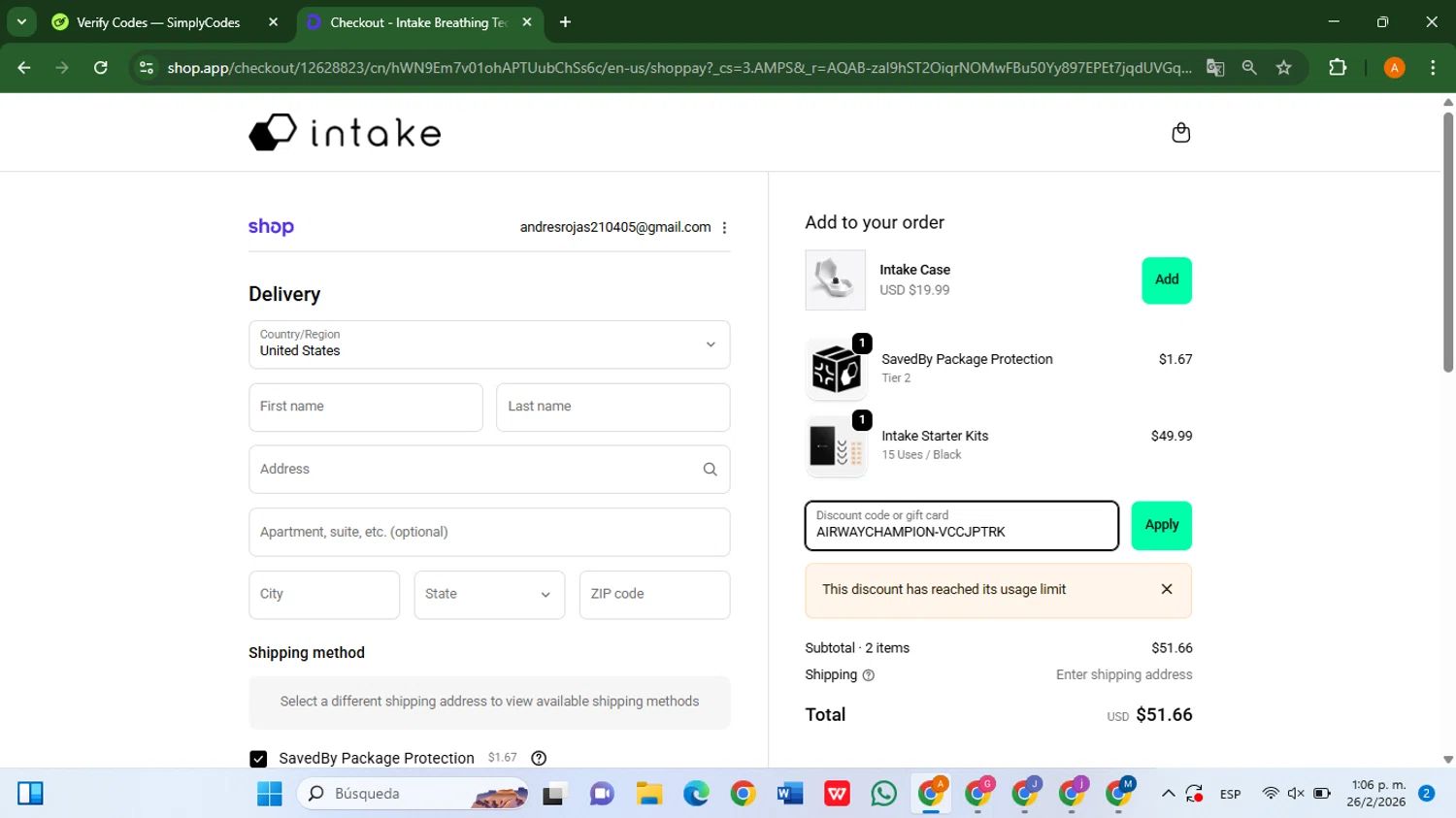Click the discount code input field

tap(962, 525)
